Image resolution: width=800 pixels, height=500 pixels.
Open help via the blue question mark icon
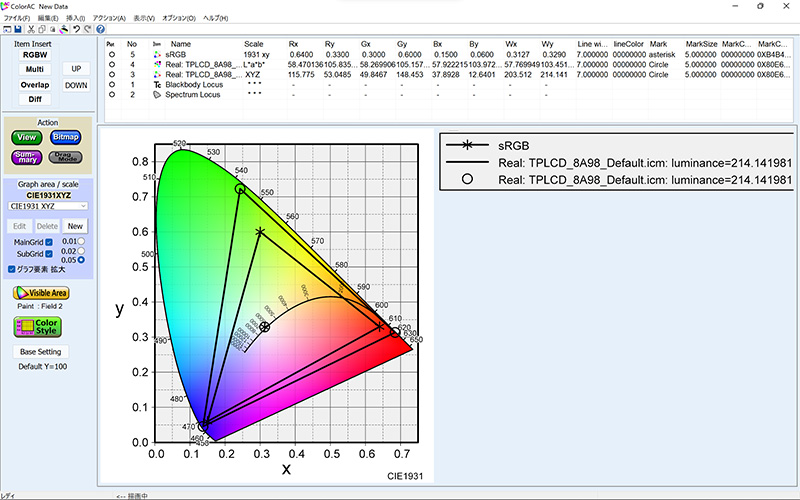100,29
